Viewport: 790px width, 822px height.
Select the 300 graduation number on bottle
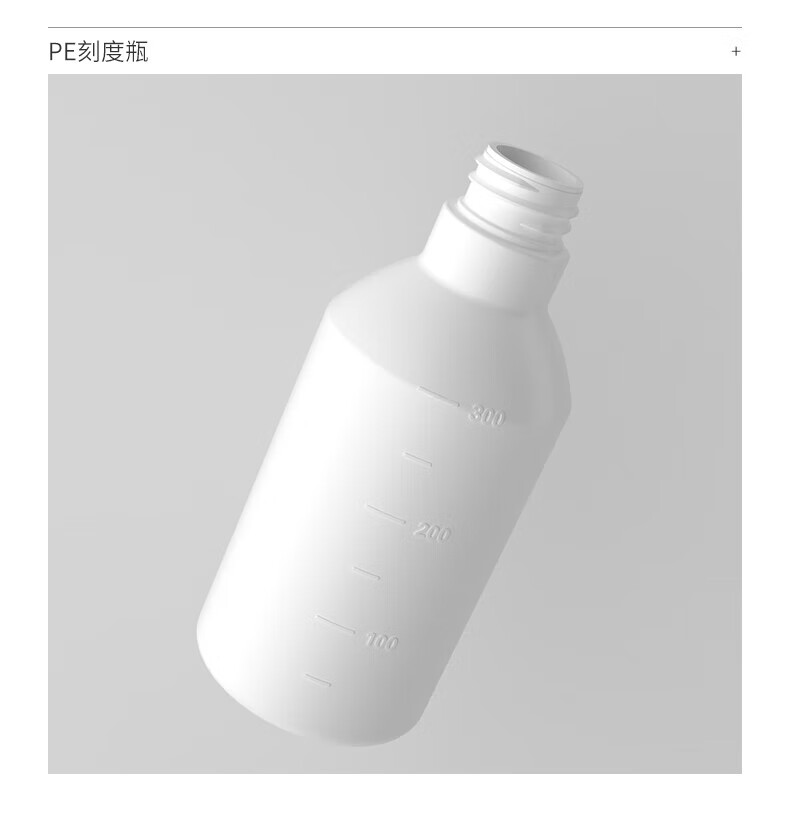click(486, 416)
